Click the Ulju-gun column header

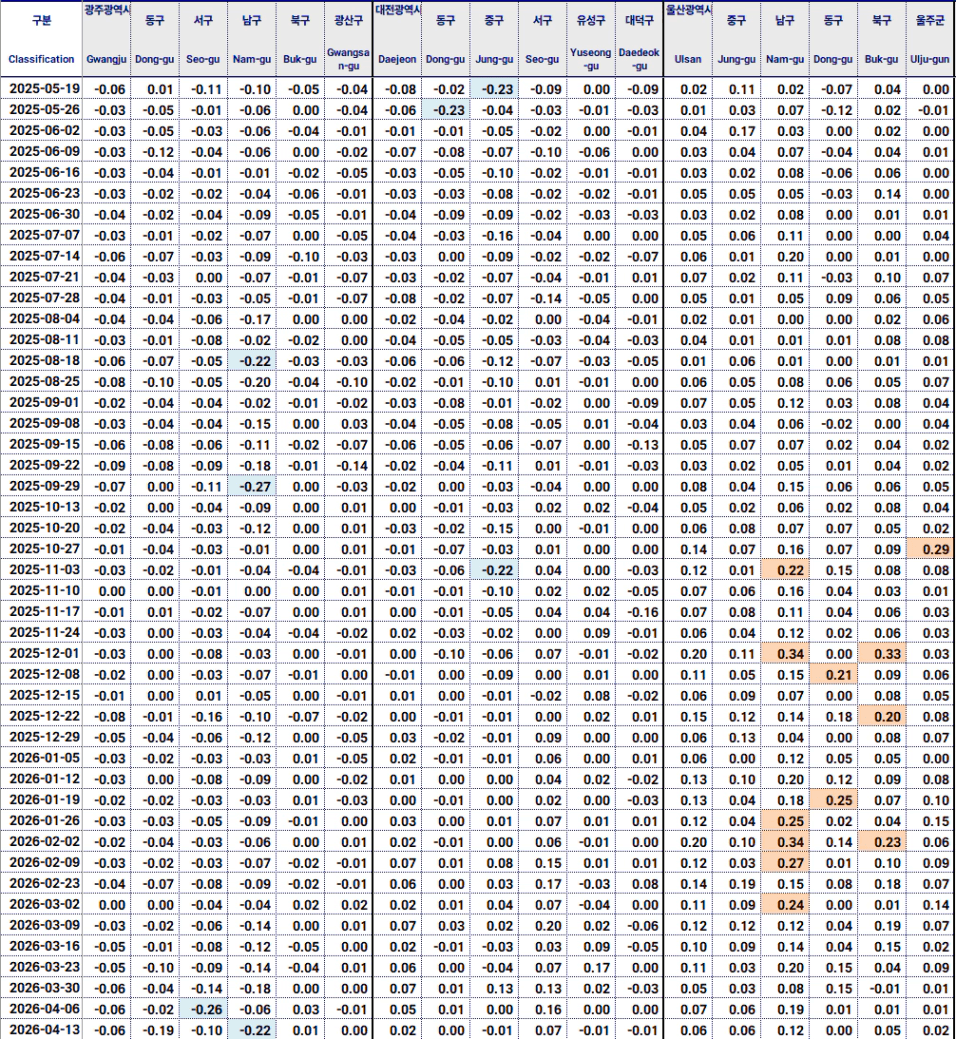pyautogui.click(x=929, y=39)
